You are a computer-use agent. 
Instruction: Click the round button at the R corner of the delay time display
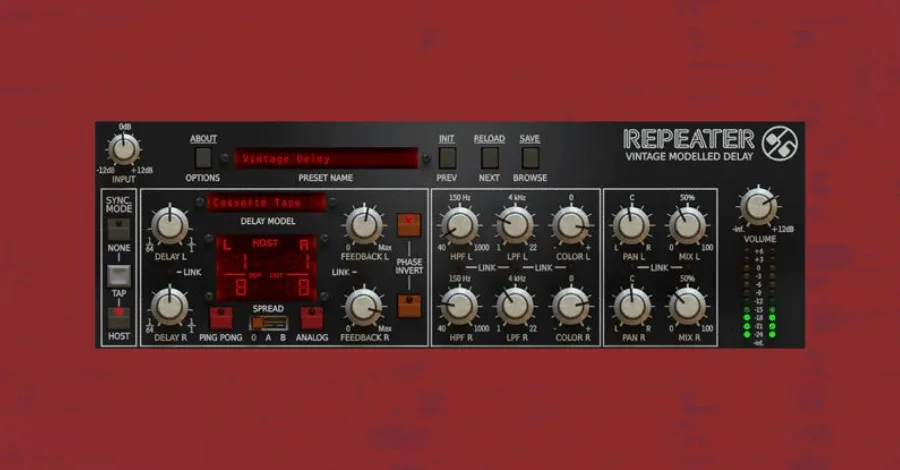[324, 238]
